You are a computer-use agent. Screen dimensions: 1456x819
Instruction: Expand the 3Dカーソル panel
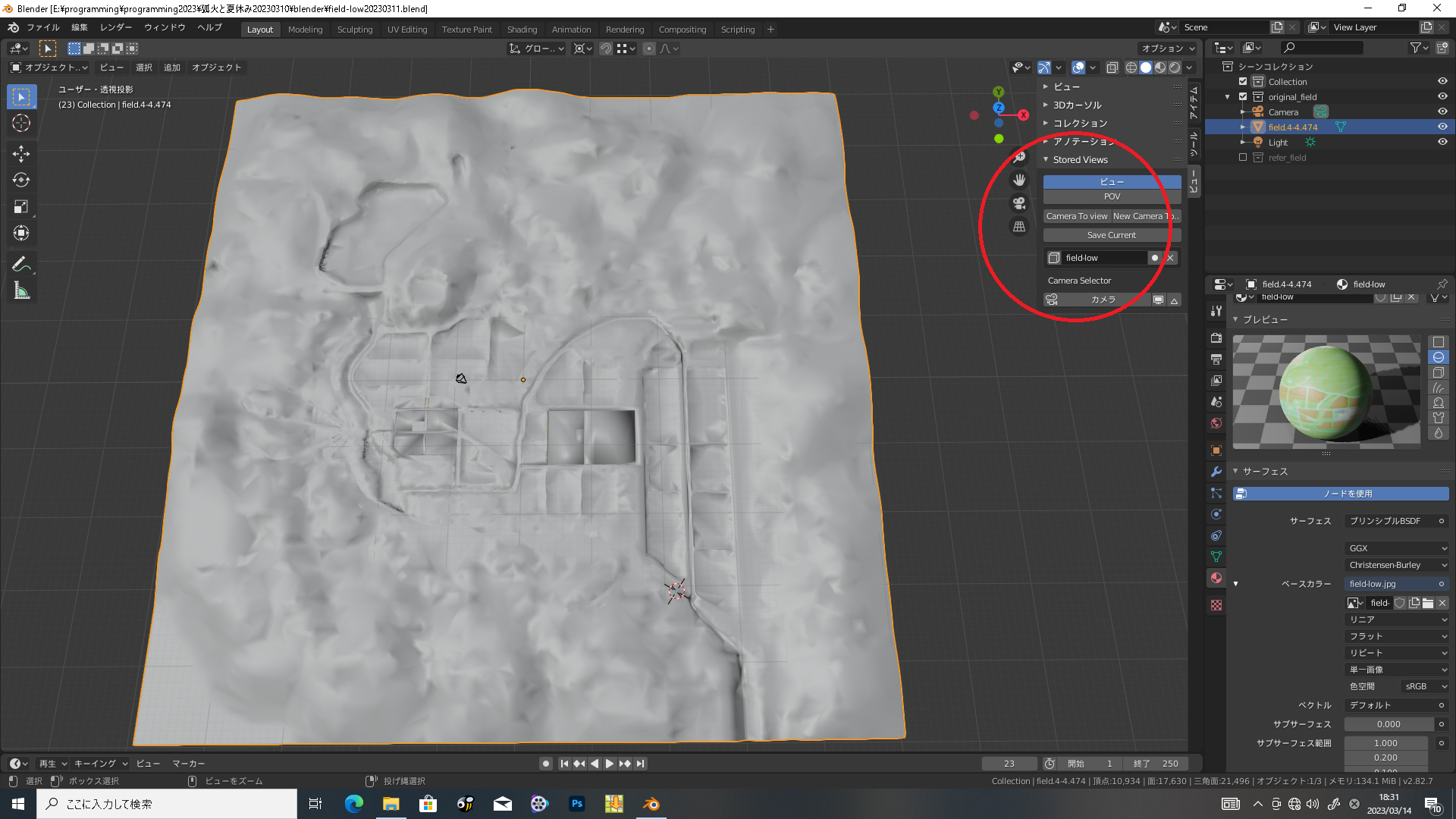tap(1077, 105)
